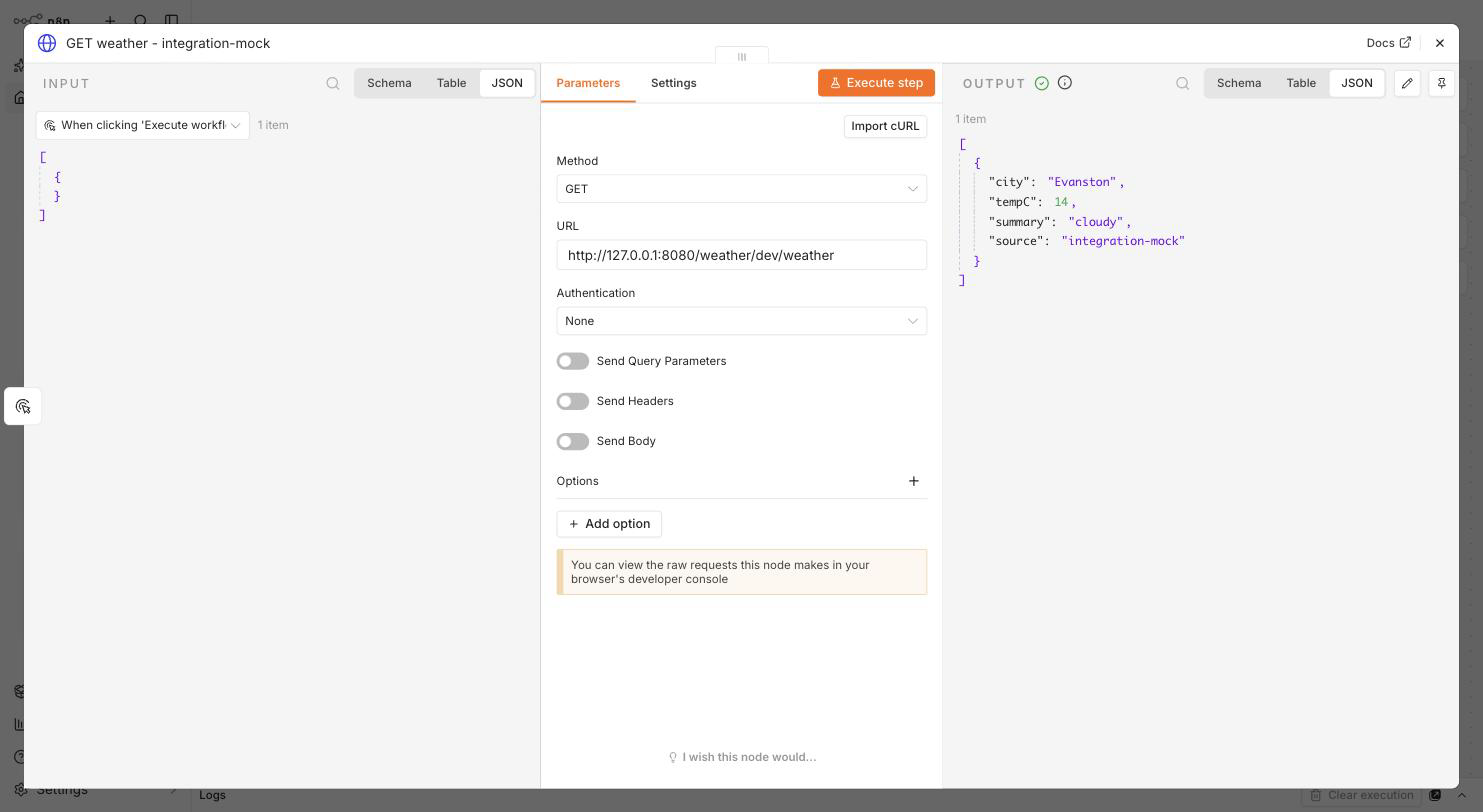The width and height of the screenshot is (1483, 812).
Task: Switch to the Parameters tab
Action: (x=588, y=83)
